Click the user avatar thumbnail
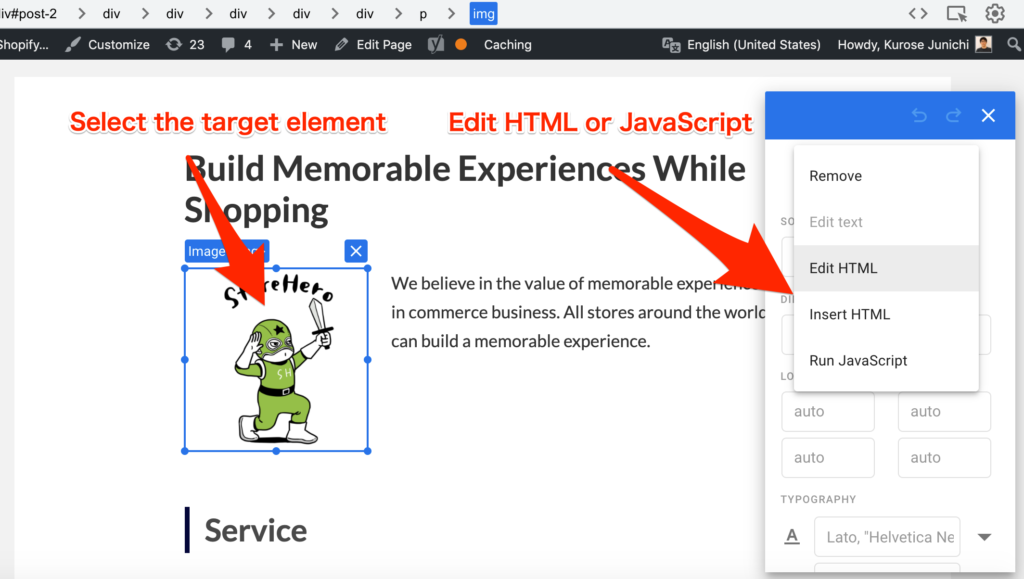 984,44
